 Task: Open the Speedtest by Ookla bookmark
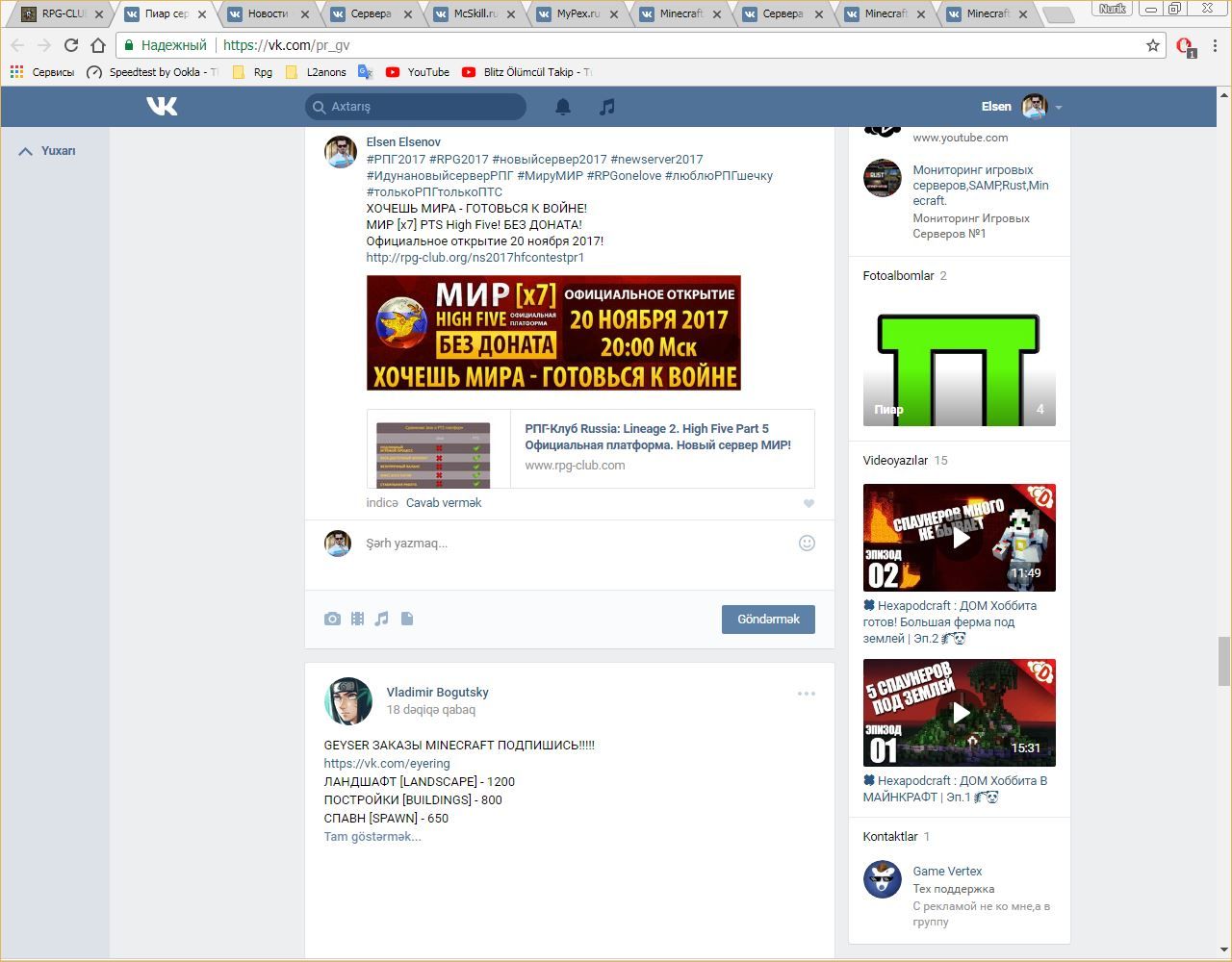pos(152,72)
